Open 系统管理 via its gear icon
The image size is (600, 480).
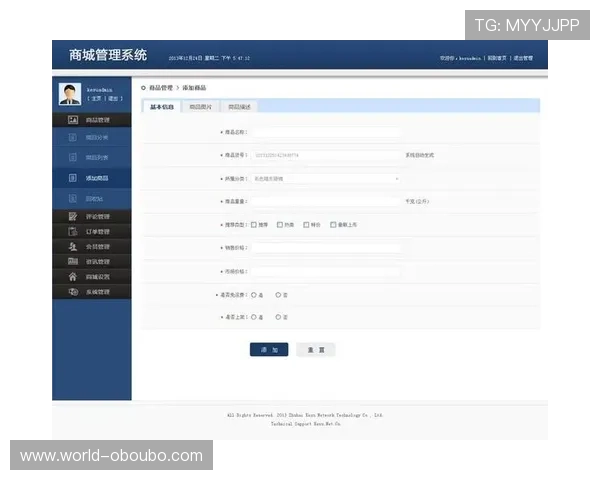73,292
